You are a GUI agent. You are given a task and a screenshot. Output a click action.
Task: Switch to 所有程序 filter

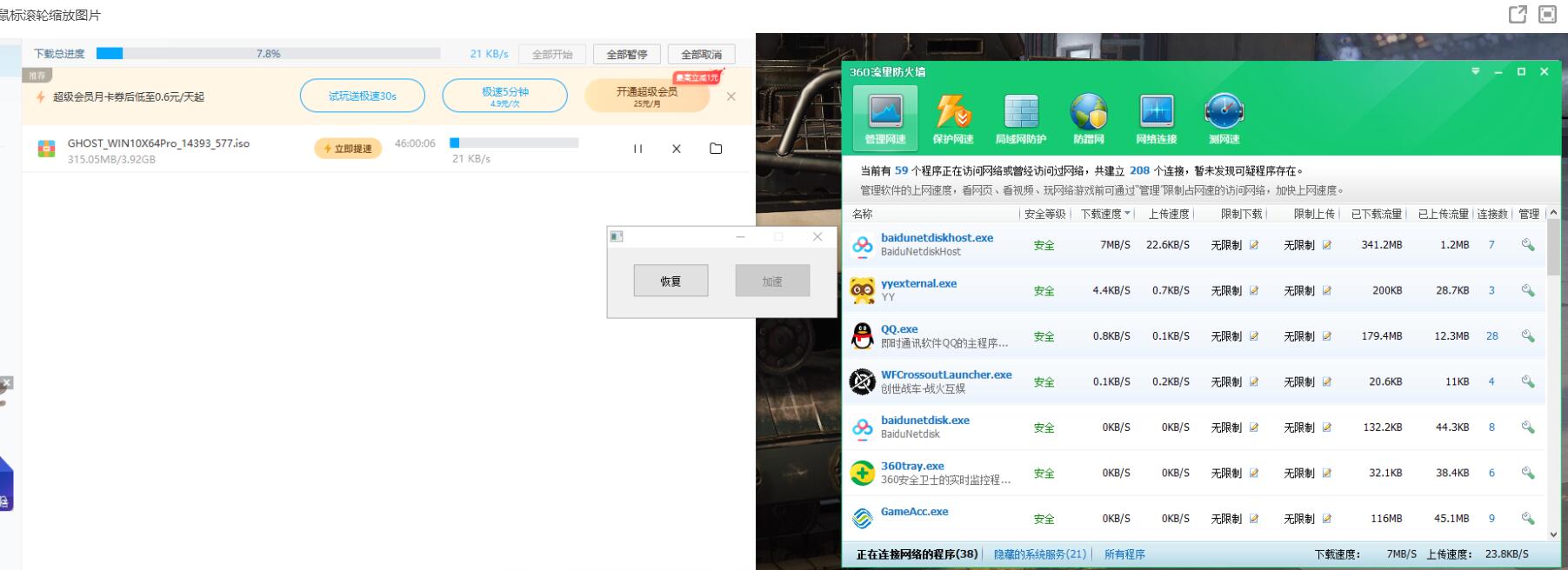click(1124, 554)
